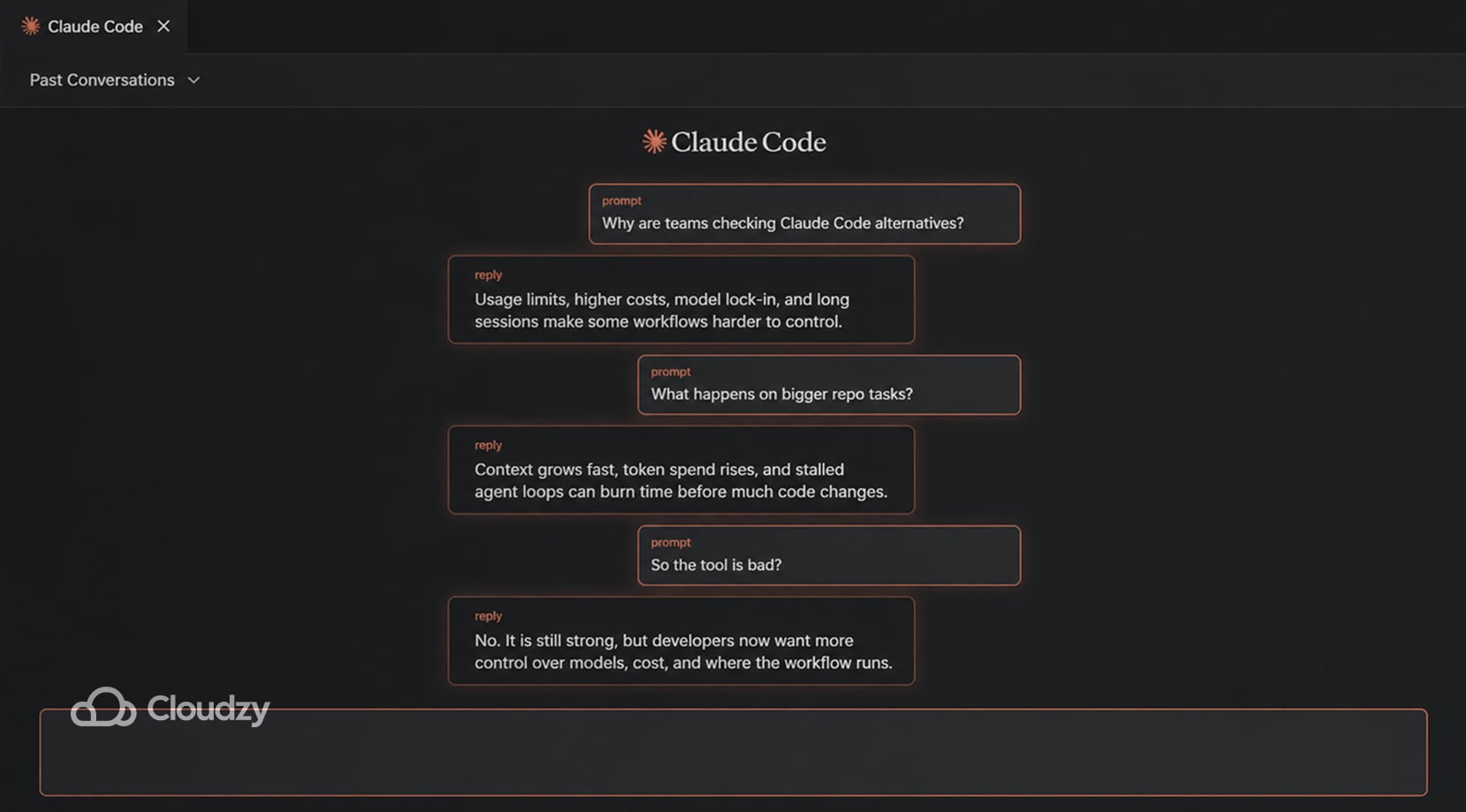Click the orange prompt label on the first message
Viewport: 1466px width, 812px height.
[x=622, y=200]
